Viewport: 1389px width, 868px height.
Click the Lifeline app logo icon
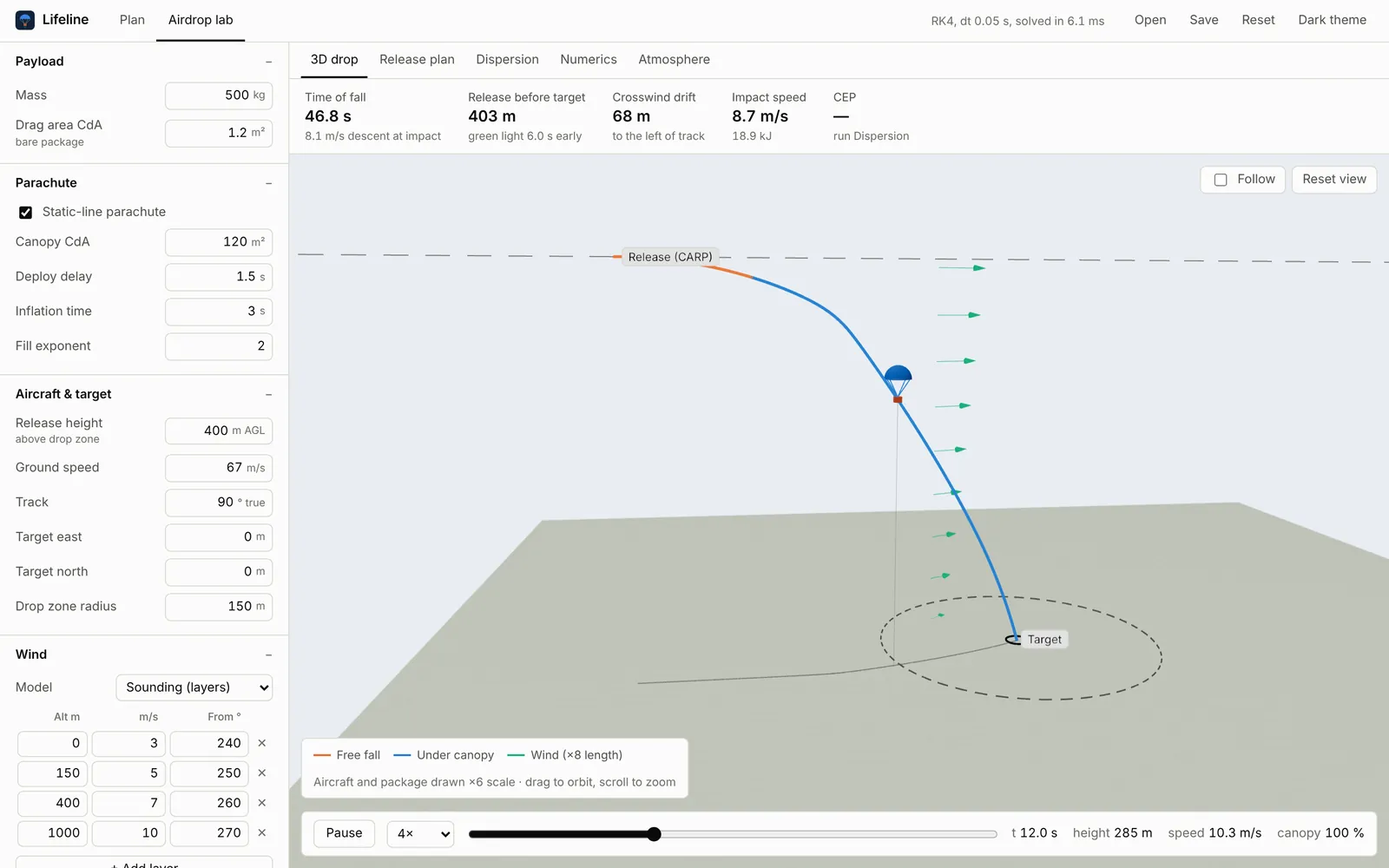tap(25, 20)
